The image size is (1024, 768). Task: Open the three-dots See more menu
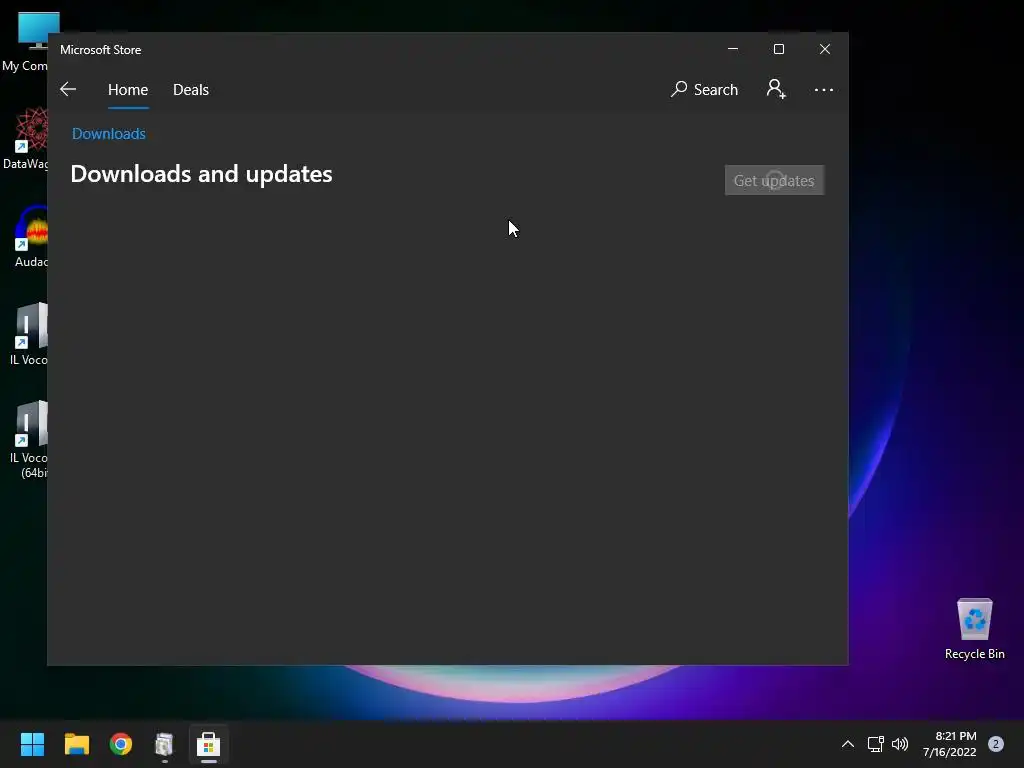point(824,89)
